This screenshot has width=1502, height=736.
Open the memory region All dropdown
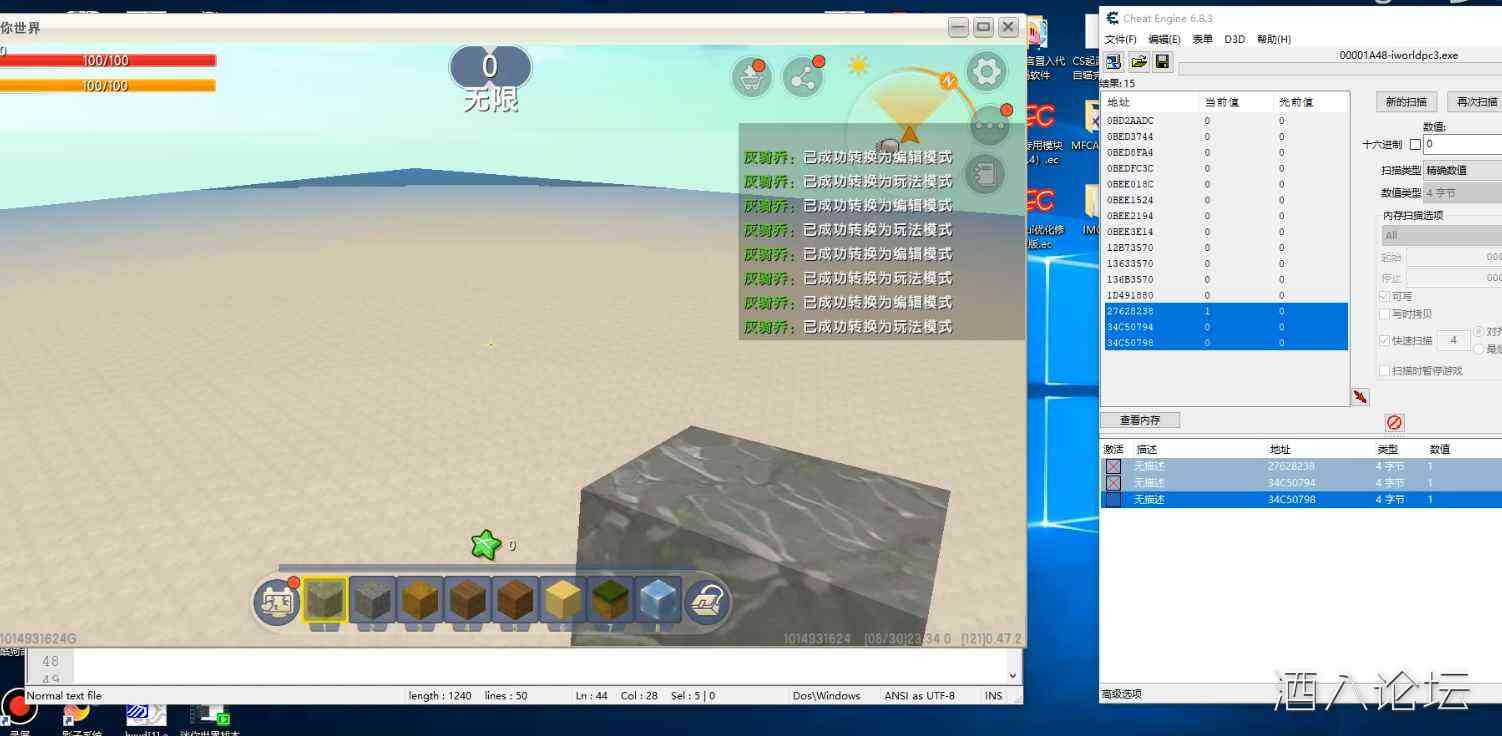pos(1442,235)
